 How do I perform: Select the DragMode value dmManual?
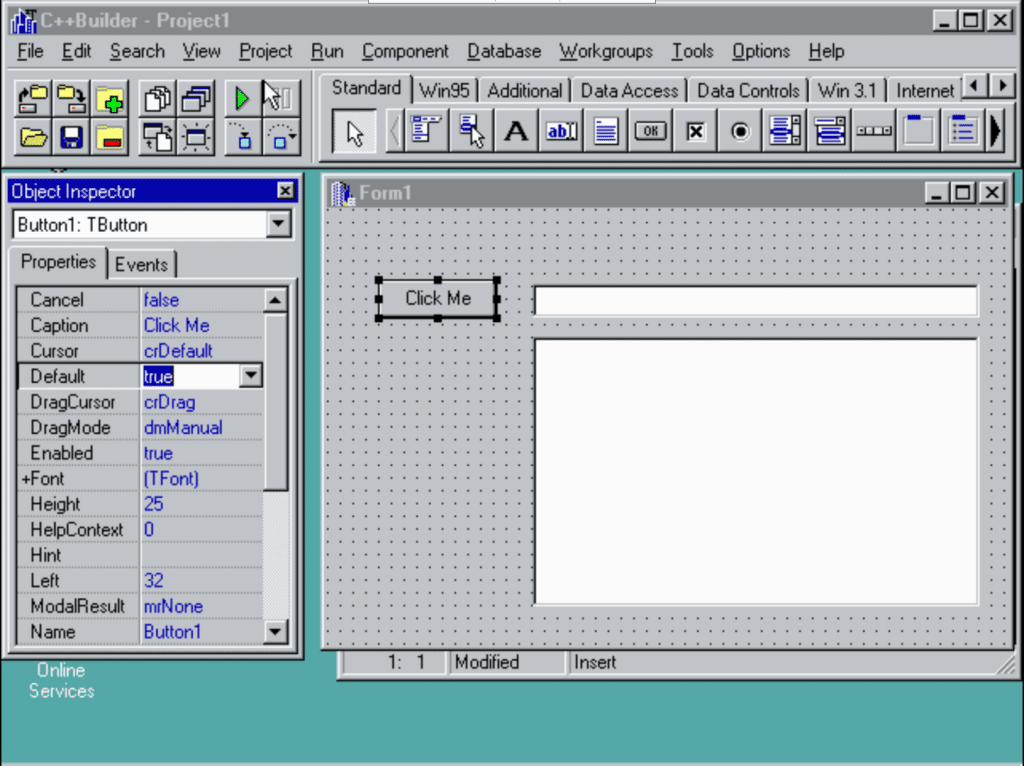pyautogui.click(x=202, y=428)
